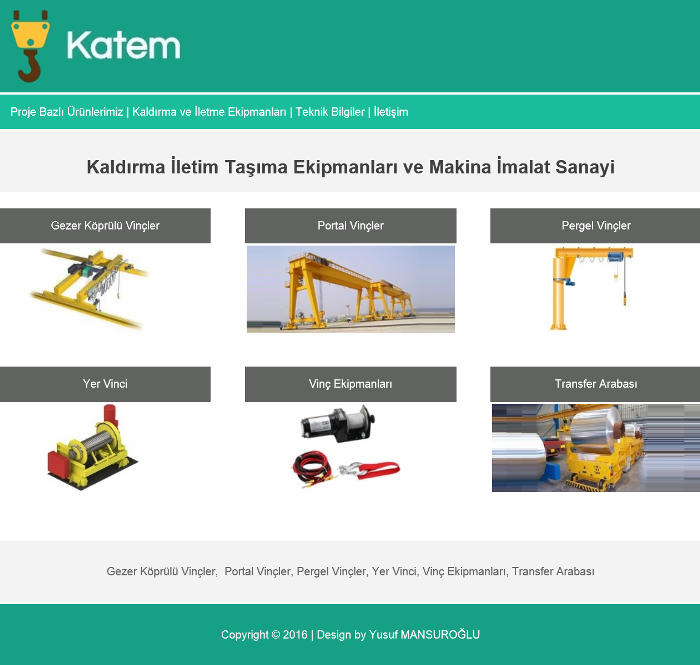Select the Transfer Arabası category header
This screenshot has height=665, width=700.
coord(595,384)
